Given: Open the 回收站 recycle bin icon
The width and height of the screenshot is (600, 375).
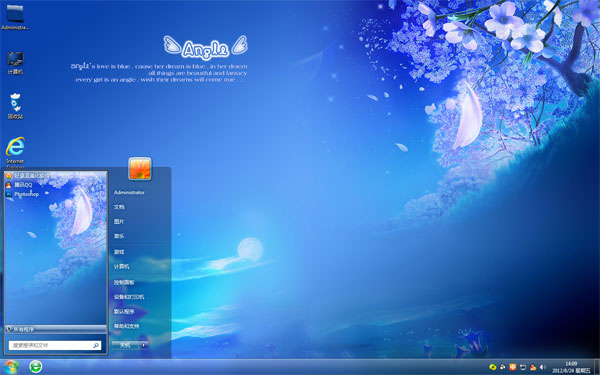Looking at the screenshot, I should pos(15,106).
